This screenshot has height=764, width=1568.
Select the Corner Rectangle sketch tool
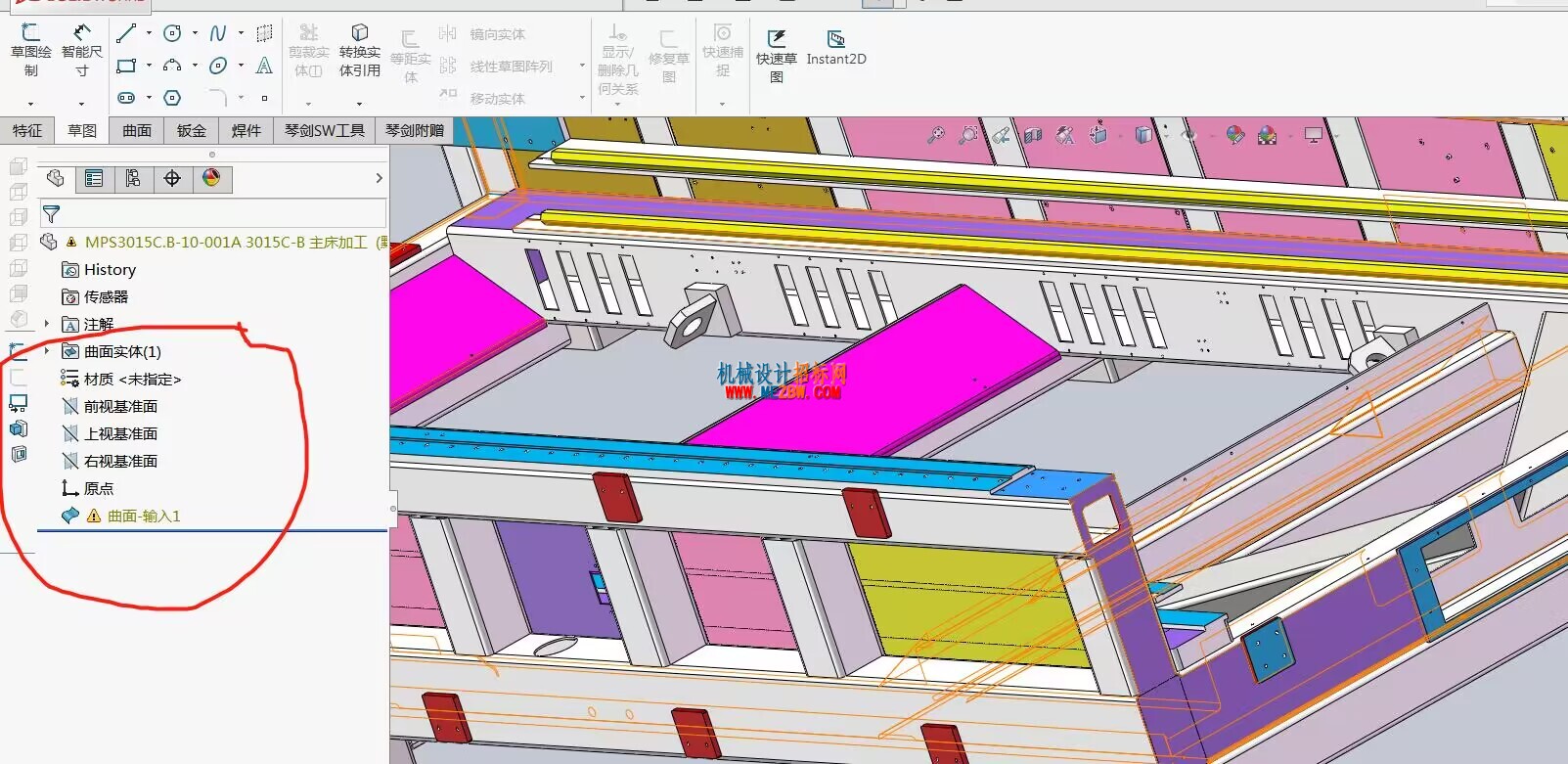tap(126, 66)
